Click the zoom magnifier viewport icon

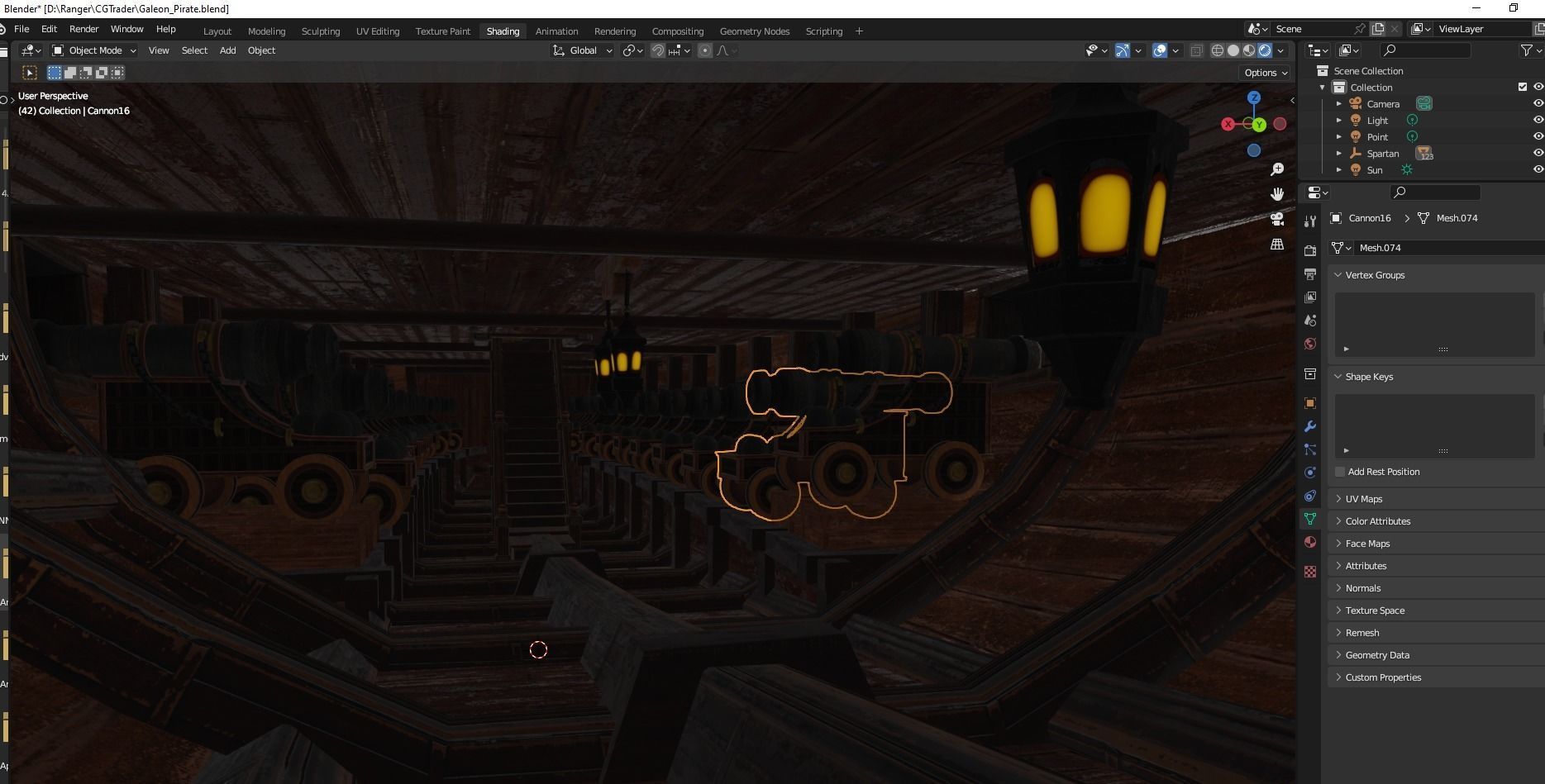[x=1277, y=169]
